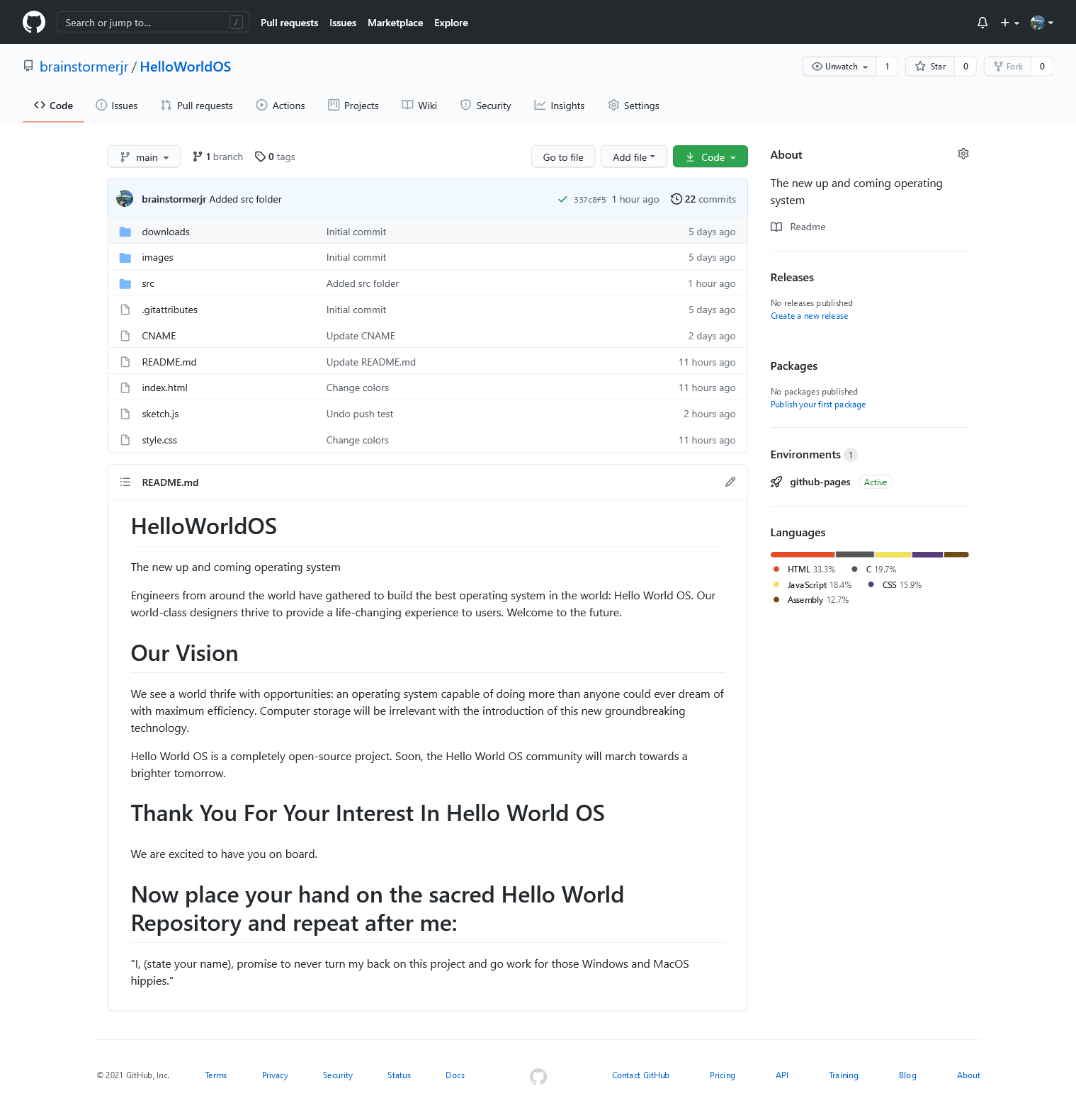Open the Unwatch dropdown

point(839,67)
